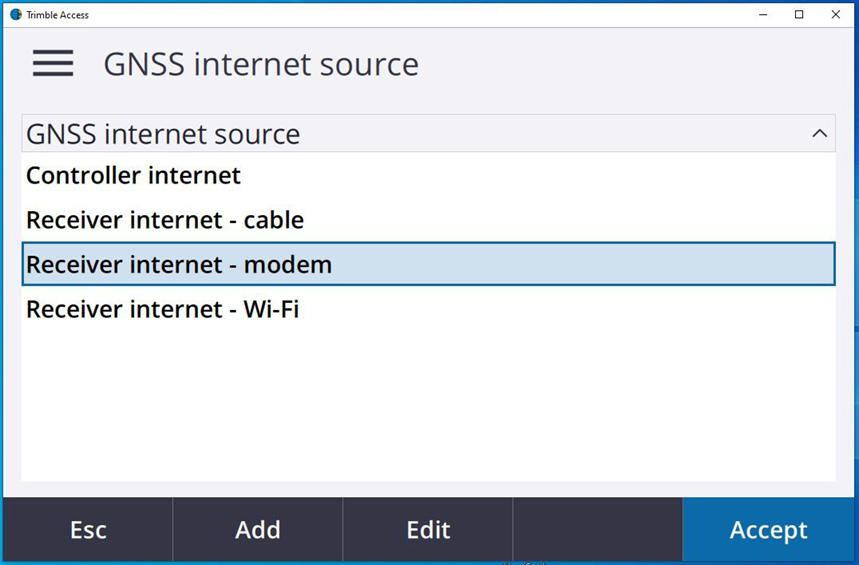Choose Receiver internet - cable option

[165, 220]
